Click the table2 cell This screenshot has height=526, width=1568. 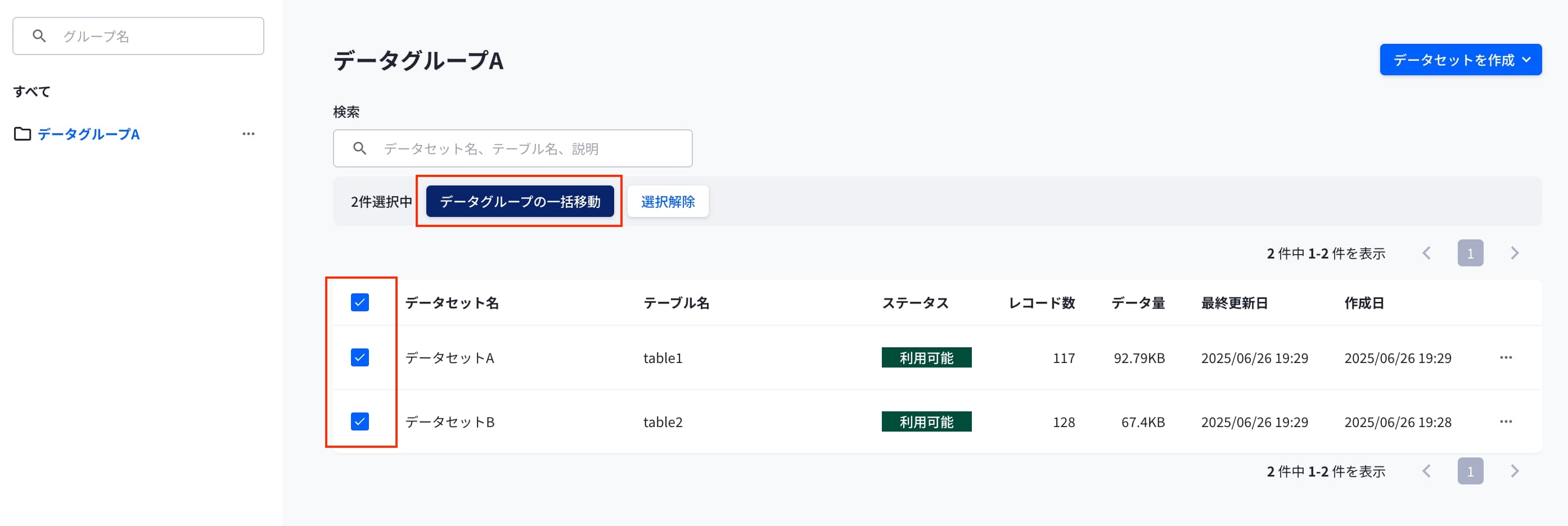(x=663, y=422)
